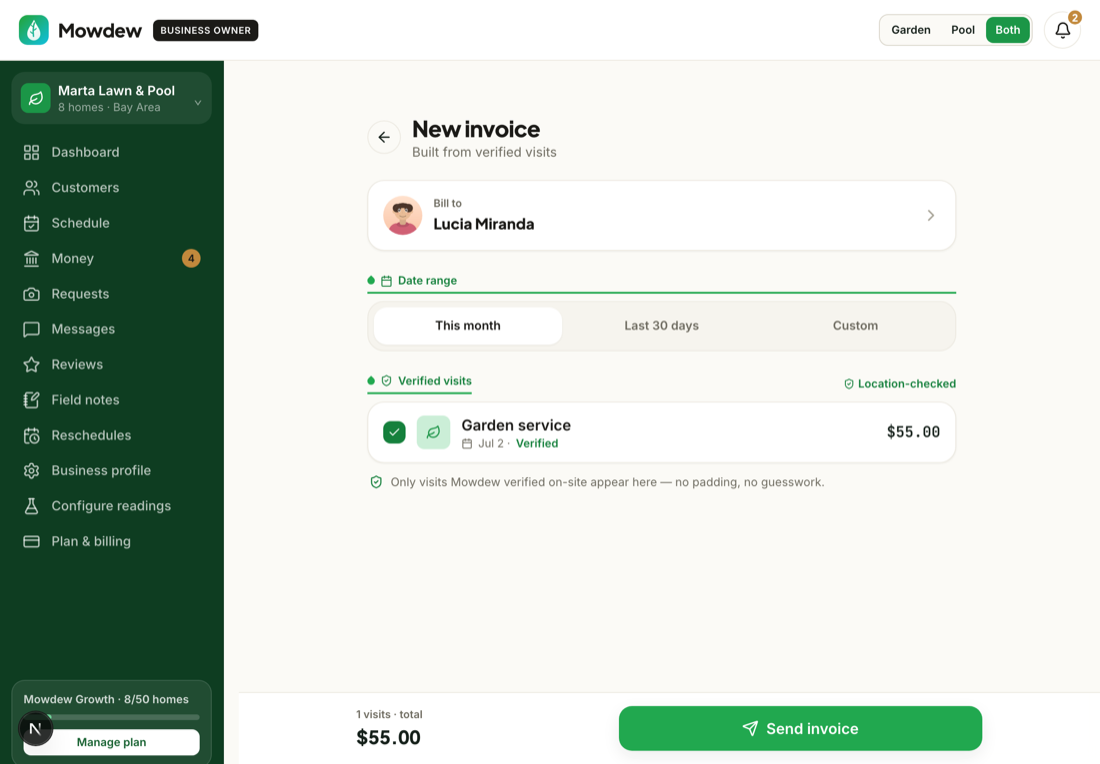Click the Marta Lawn & Pool leaf icon

click(x=36, y=98)
